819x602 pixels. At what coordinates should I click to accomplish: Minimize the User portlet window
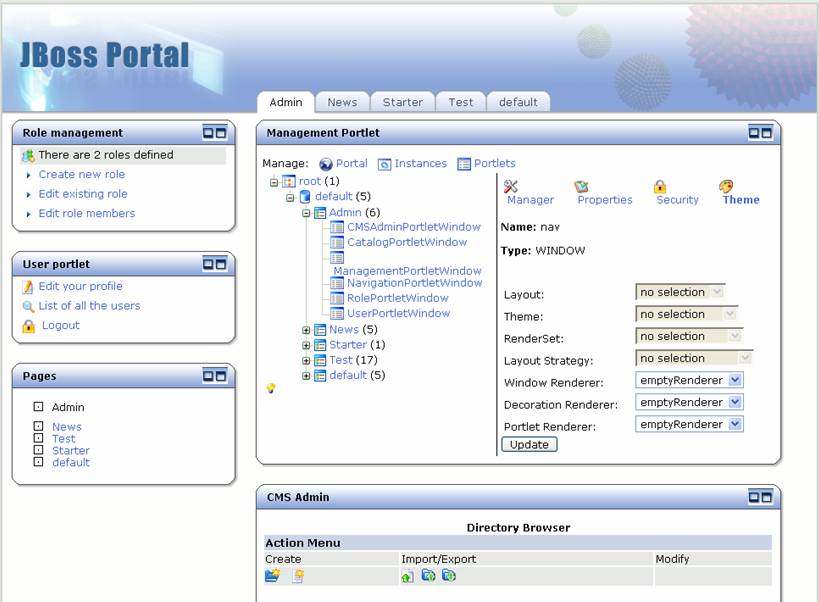pyautogui.click(x=208, y=264)
